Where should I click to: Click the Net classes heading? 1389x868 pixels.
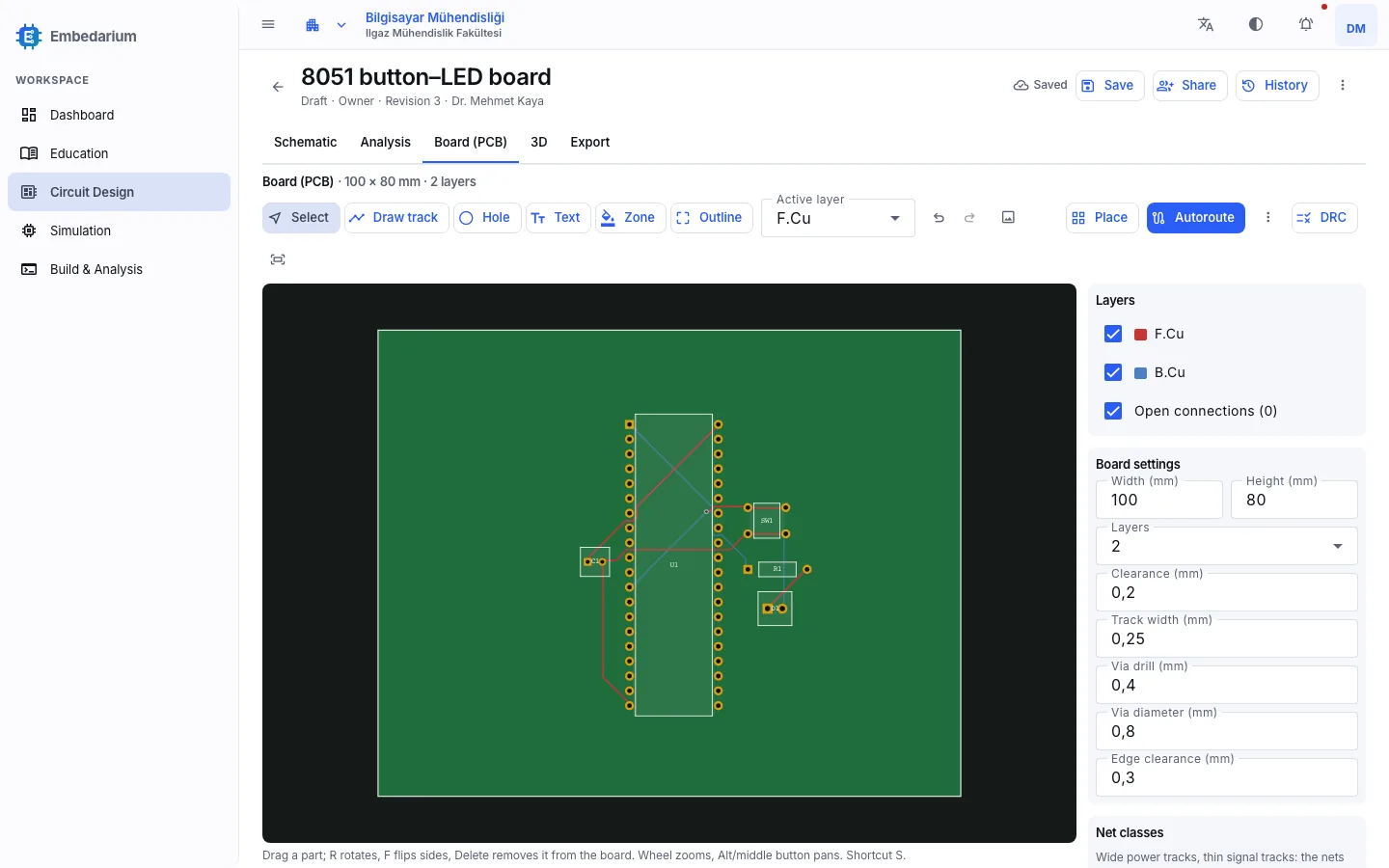click(x=1130, y=832)
